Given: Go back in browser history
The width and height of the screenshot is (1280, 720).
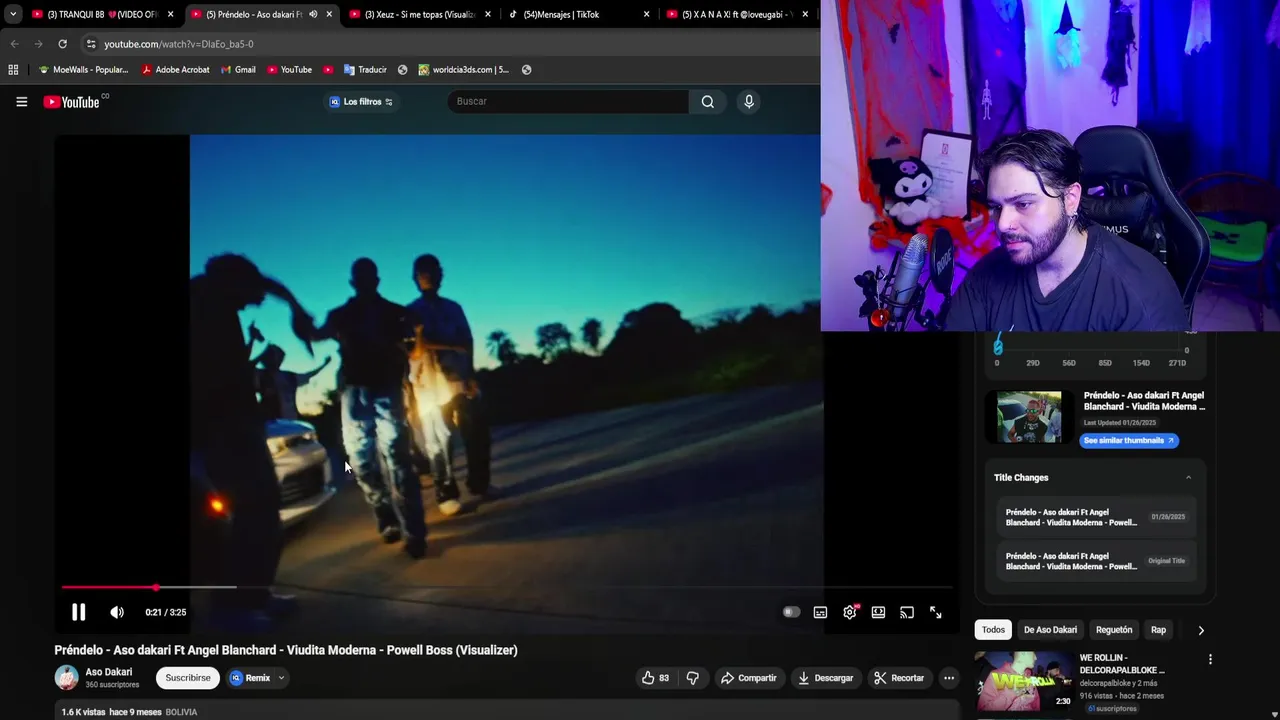Looking at the screenshot, I should [14, 44].
